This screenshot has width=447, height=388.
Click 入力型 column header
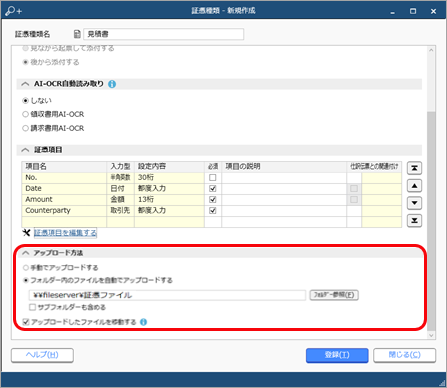tap(120, 166)
